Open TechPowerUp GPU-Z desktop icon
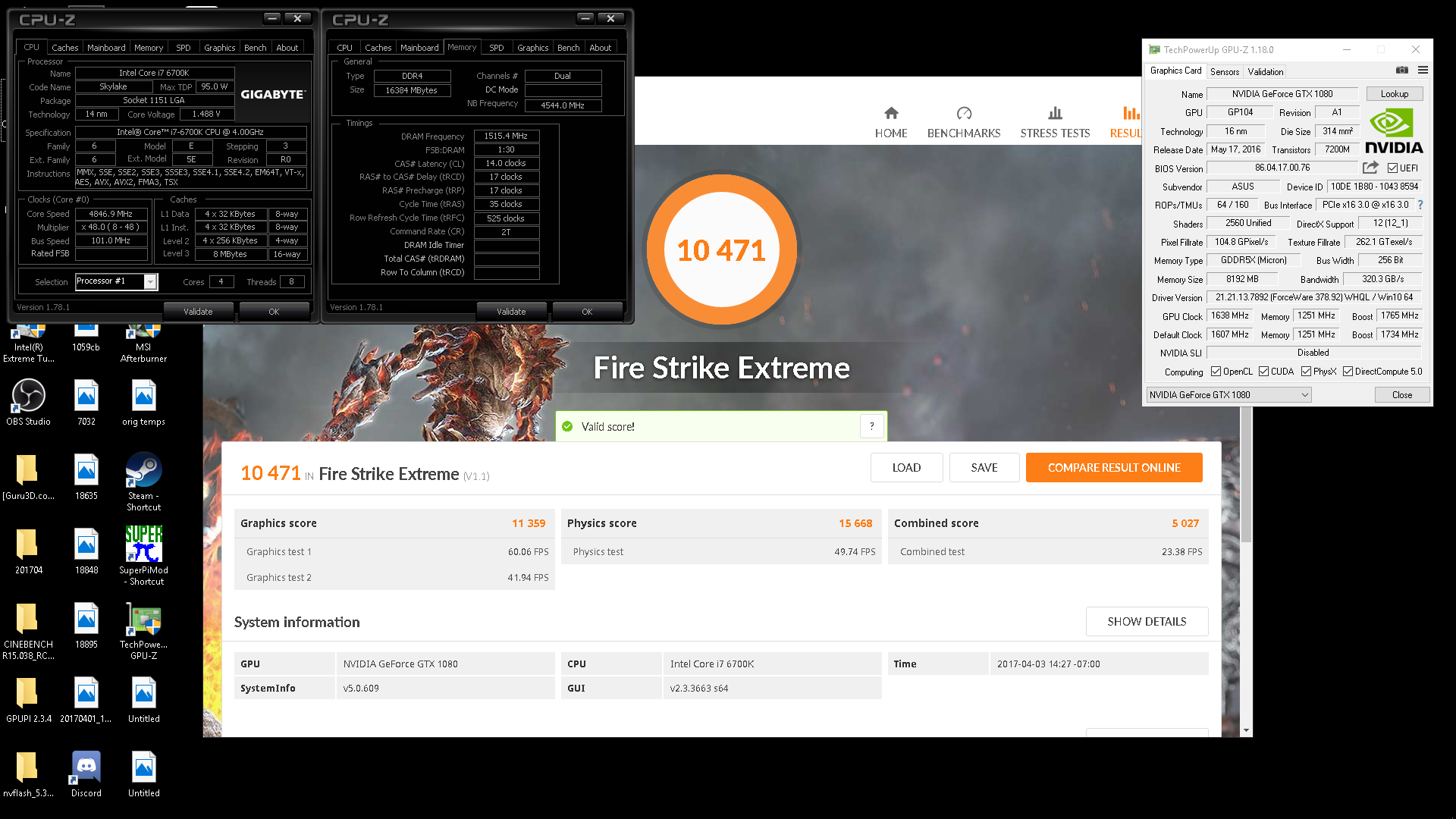 [143, 631]
